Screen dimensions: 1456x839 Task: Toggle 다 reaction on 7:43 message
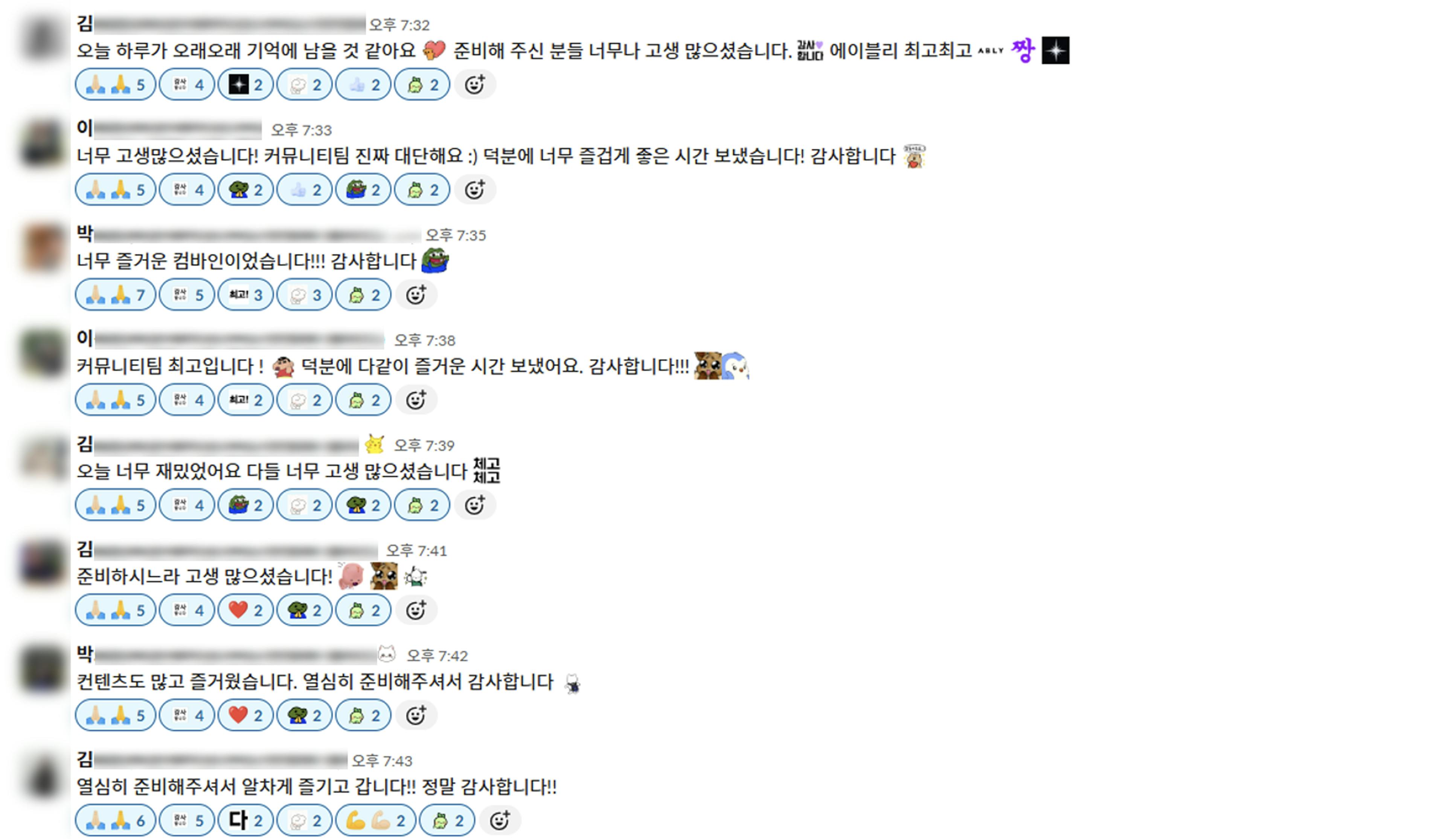pyautogui.click(x=245, y=820)
